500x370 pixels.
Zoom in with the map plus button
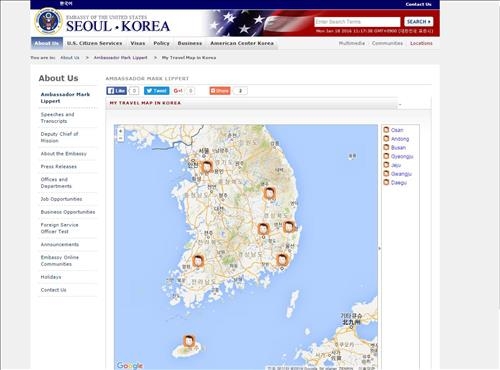[x=120, y=131]
